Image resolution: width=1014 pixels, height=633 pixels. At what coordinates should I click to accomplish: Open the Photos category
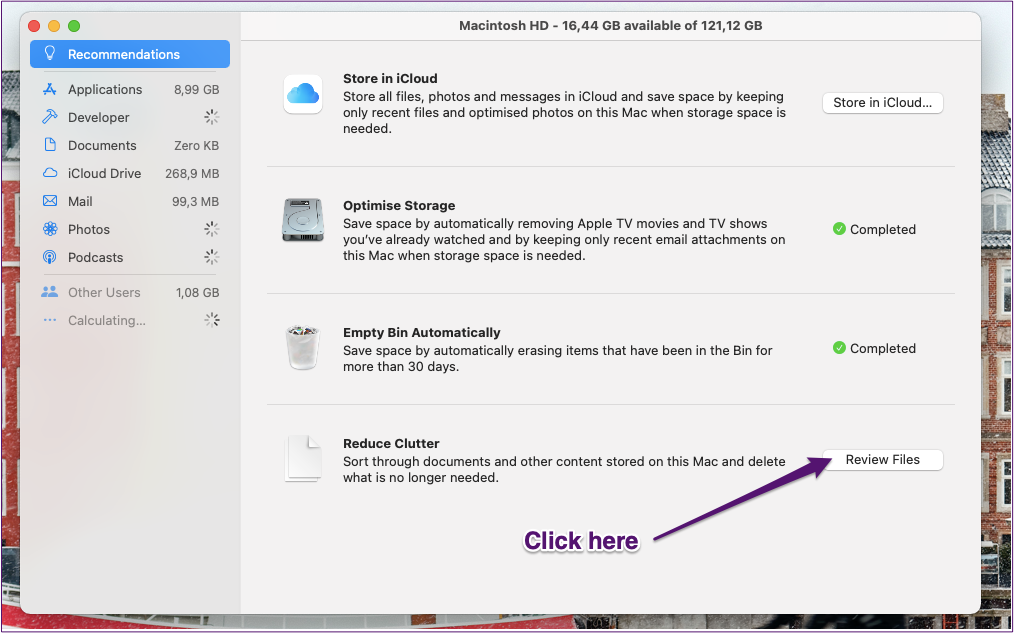tap(129, 230)
